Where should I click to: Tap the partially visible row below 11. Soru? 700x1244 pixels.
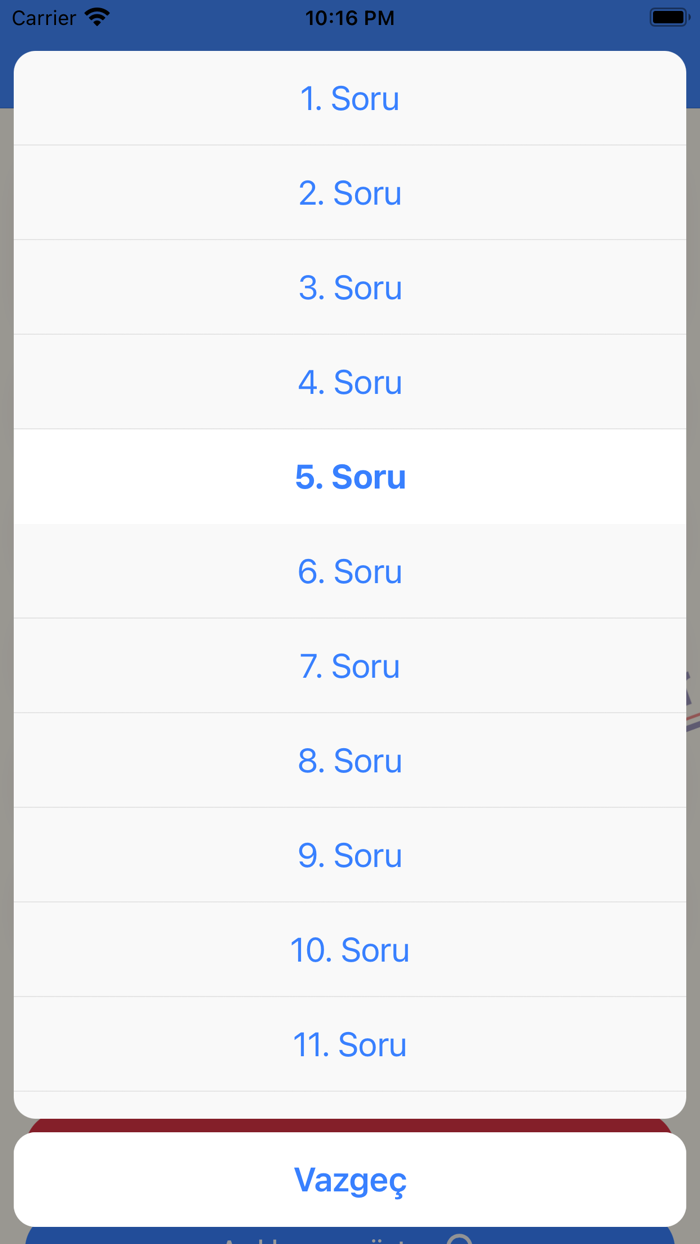350,1105
